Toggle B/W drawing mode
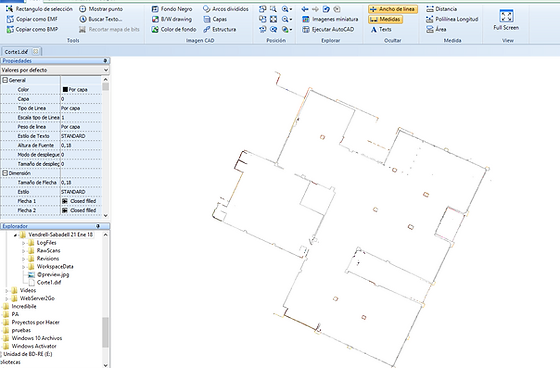Screen dimensions: 560x368 tap(172, 19)
